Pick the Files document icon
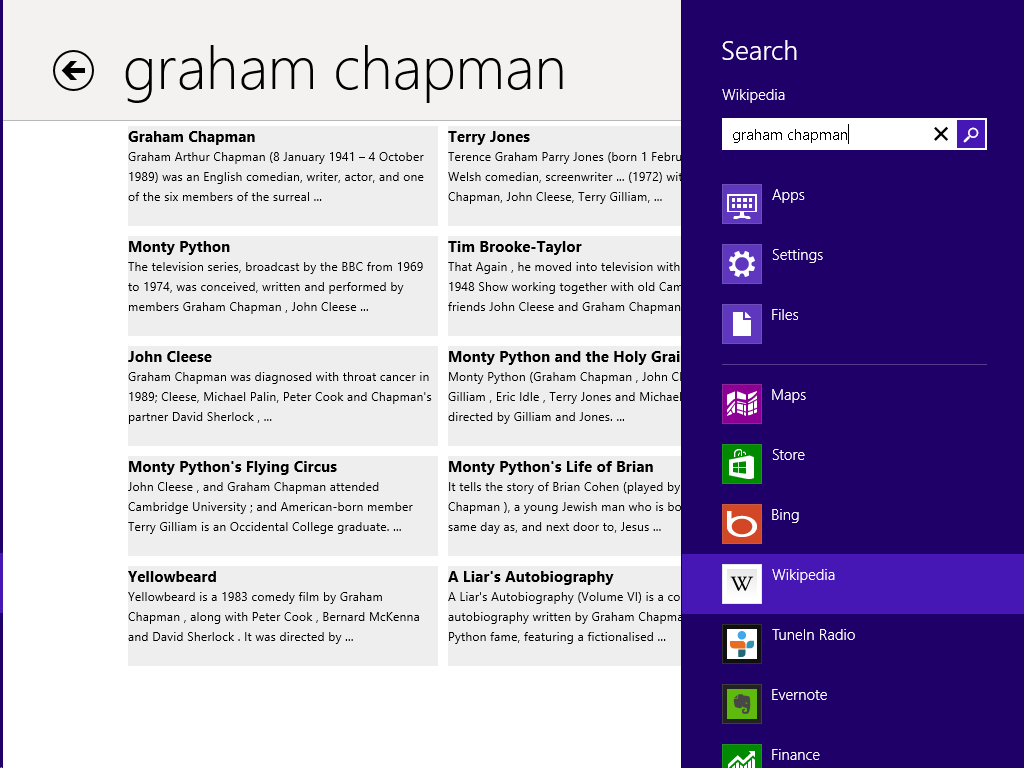This screenshot has width=1024, height=768. tap(741, 324)
